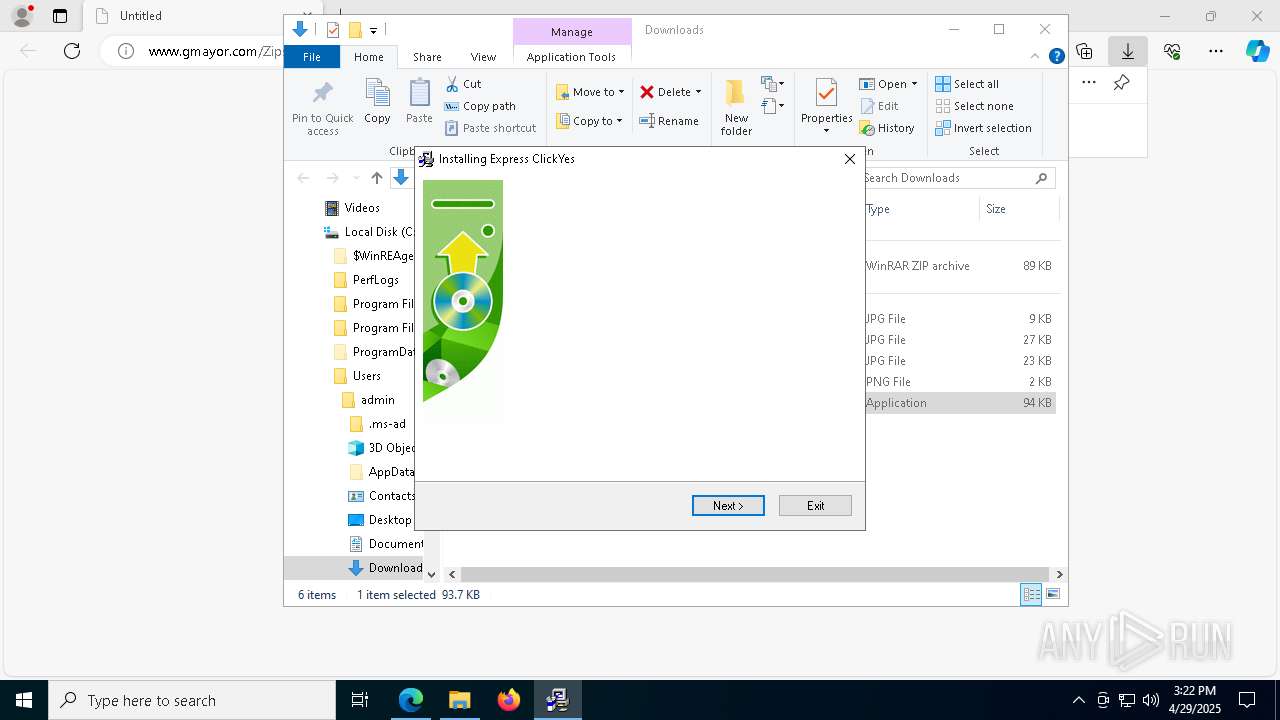Click Exit in the installer dialog
Viewport: 1280px width, 720px height.
point(815,506)
